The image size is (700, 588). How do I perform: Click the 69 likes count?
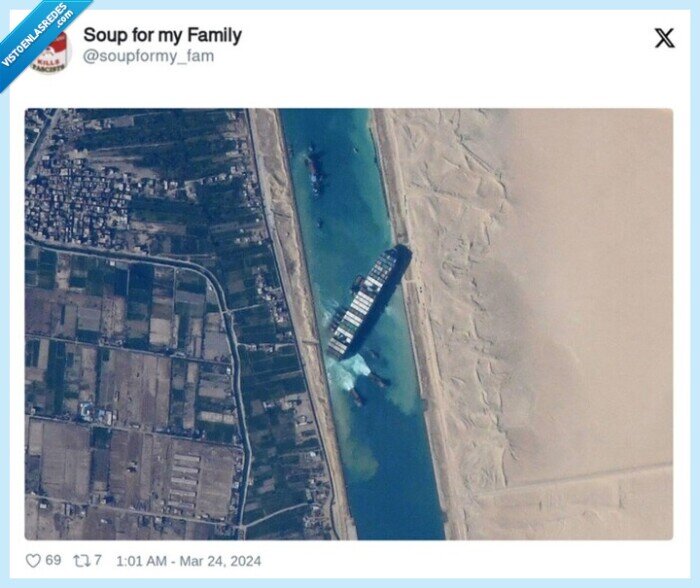click(x=53, y=560)
